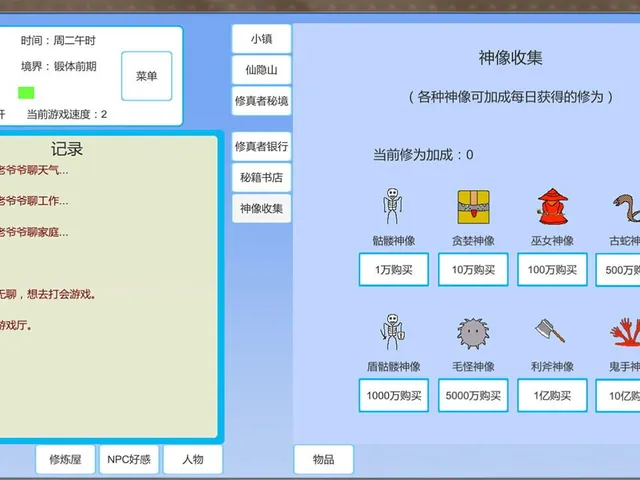Click the 巫女神像 label
Viewport: 640px width, 480px height.
(x=552, y=241)
